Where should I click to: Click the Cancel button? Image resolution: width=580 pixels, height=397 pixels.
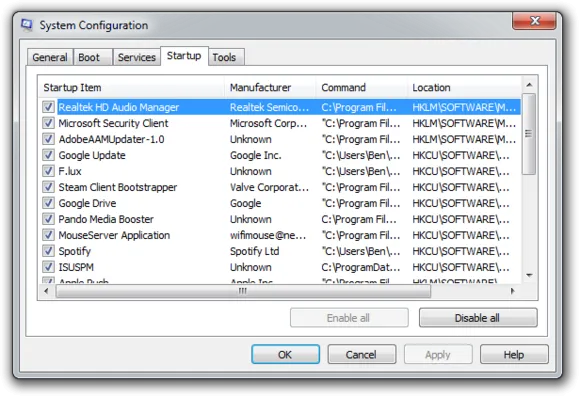tap(361, 354)
